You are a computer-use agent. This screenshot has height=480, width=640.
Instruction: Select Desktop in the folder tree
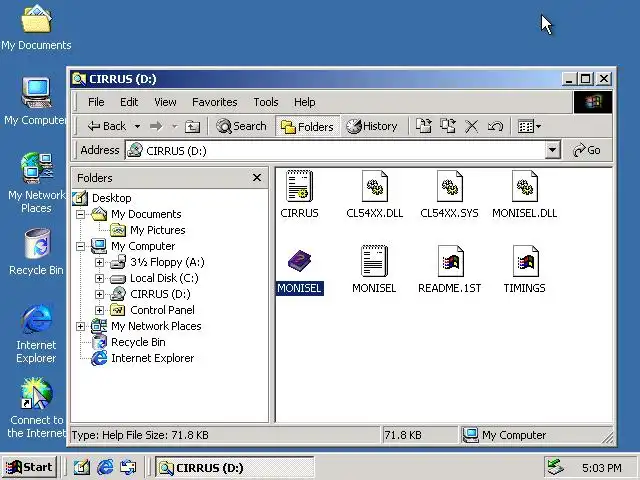click(111, 198)
